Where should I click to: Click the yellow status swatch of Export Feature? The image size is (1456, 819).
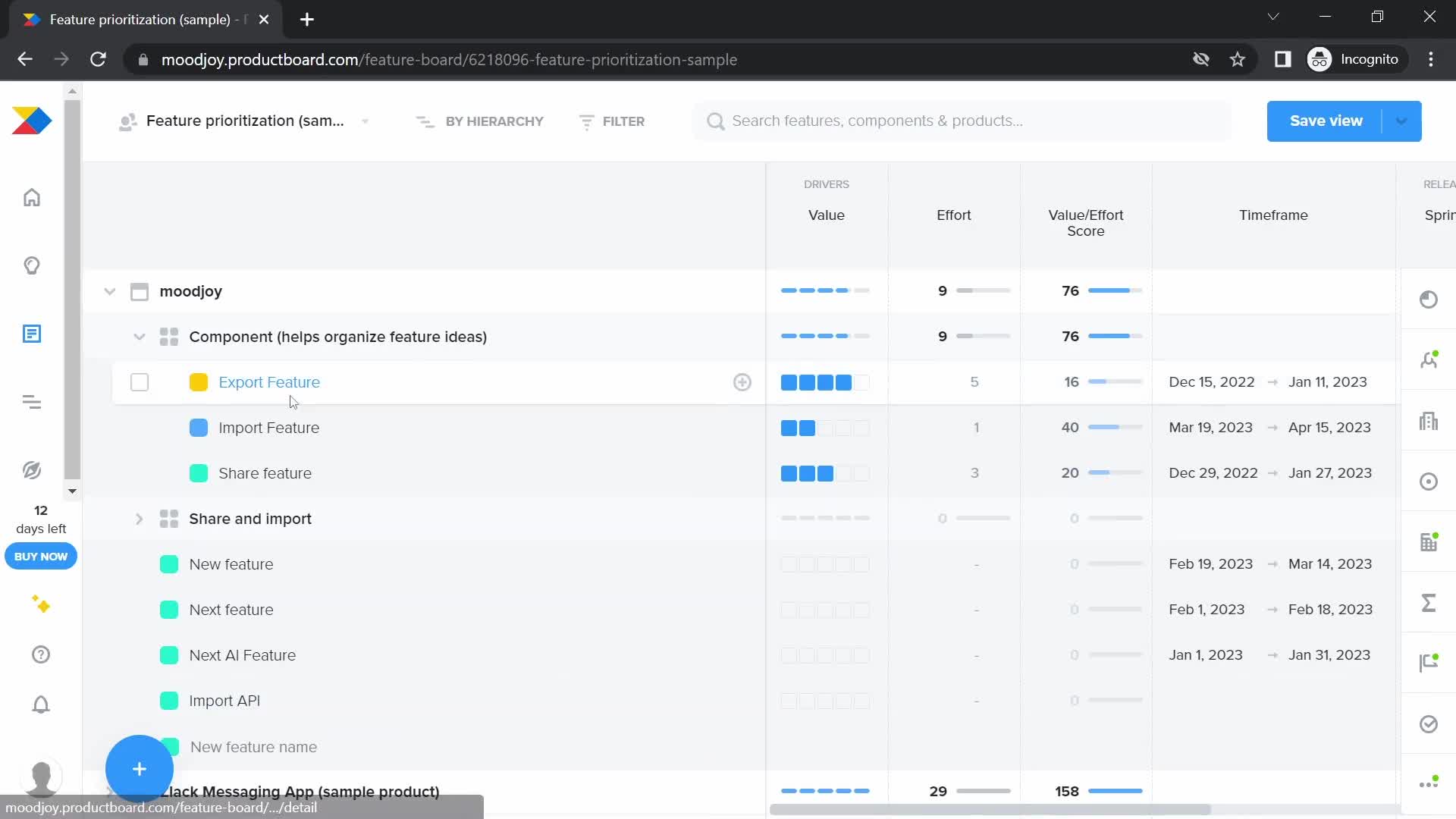199,382
